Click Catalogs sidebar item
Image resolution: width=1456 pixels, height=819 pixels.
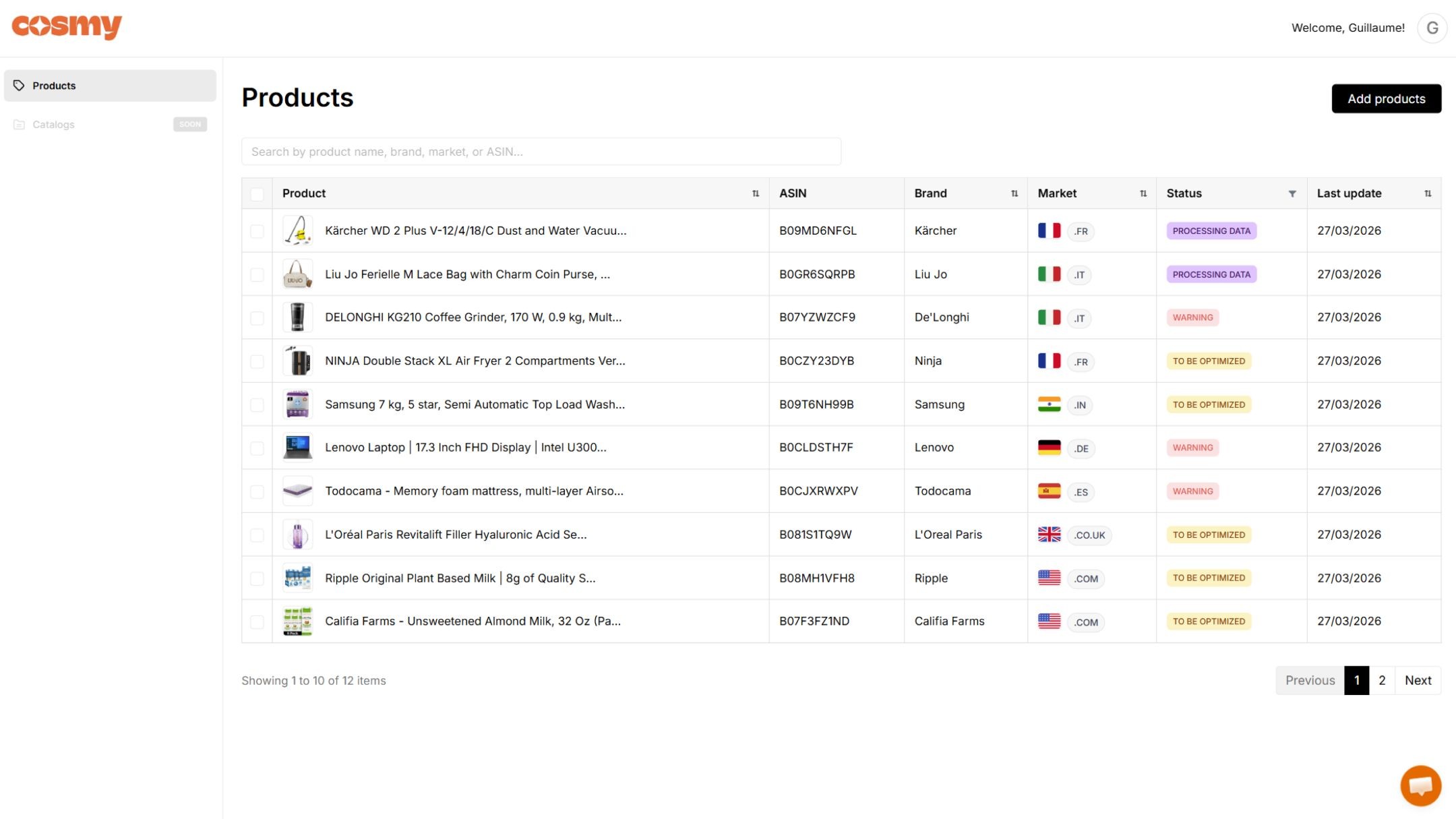click(x=54, y=125)
